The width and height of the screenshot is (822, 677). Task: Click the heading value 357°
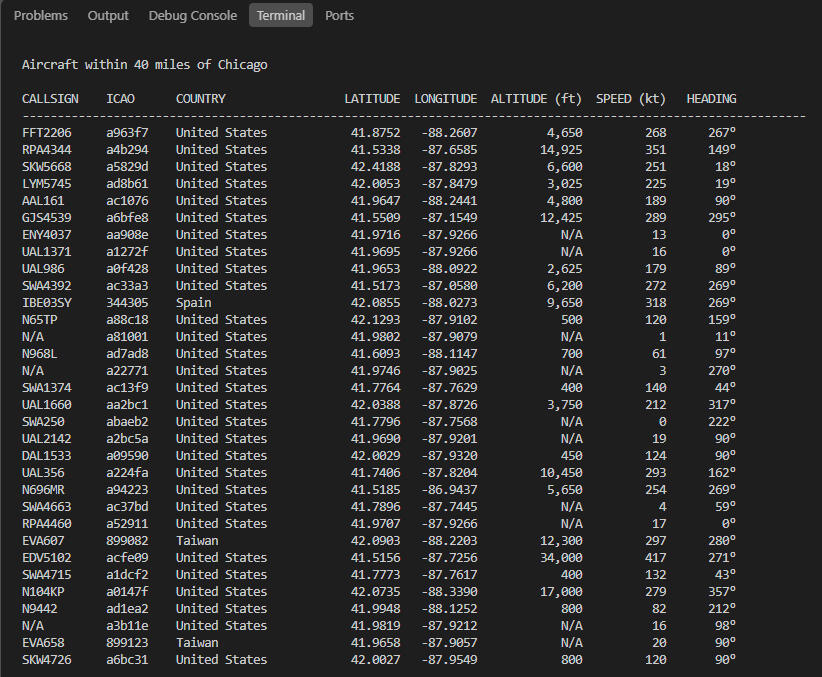point(722,592)
